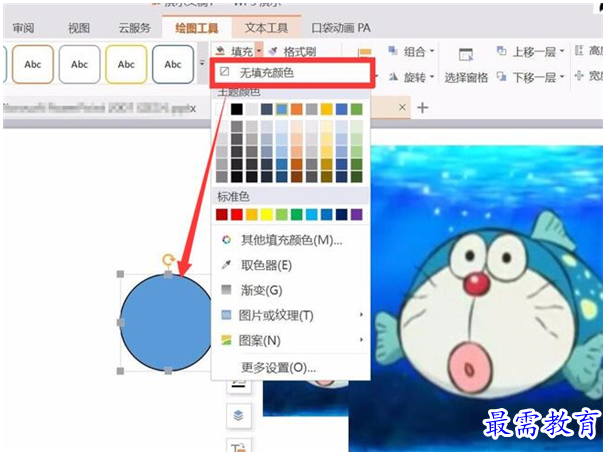Select the 文本工具 tab
The height and width of the screenshot is (455, 607).
[266, 28]
